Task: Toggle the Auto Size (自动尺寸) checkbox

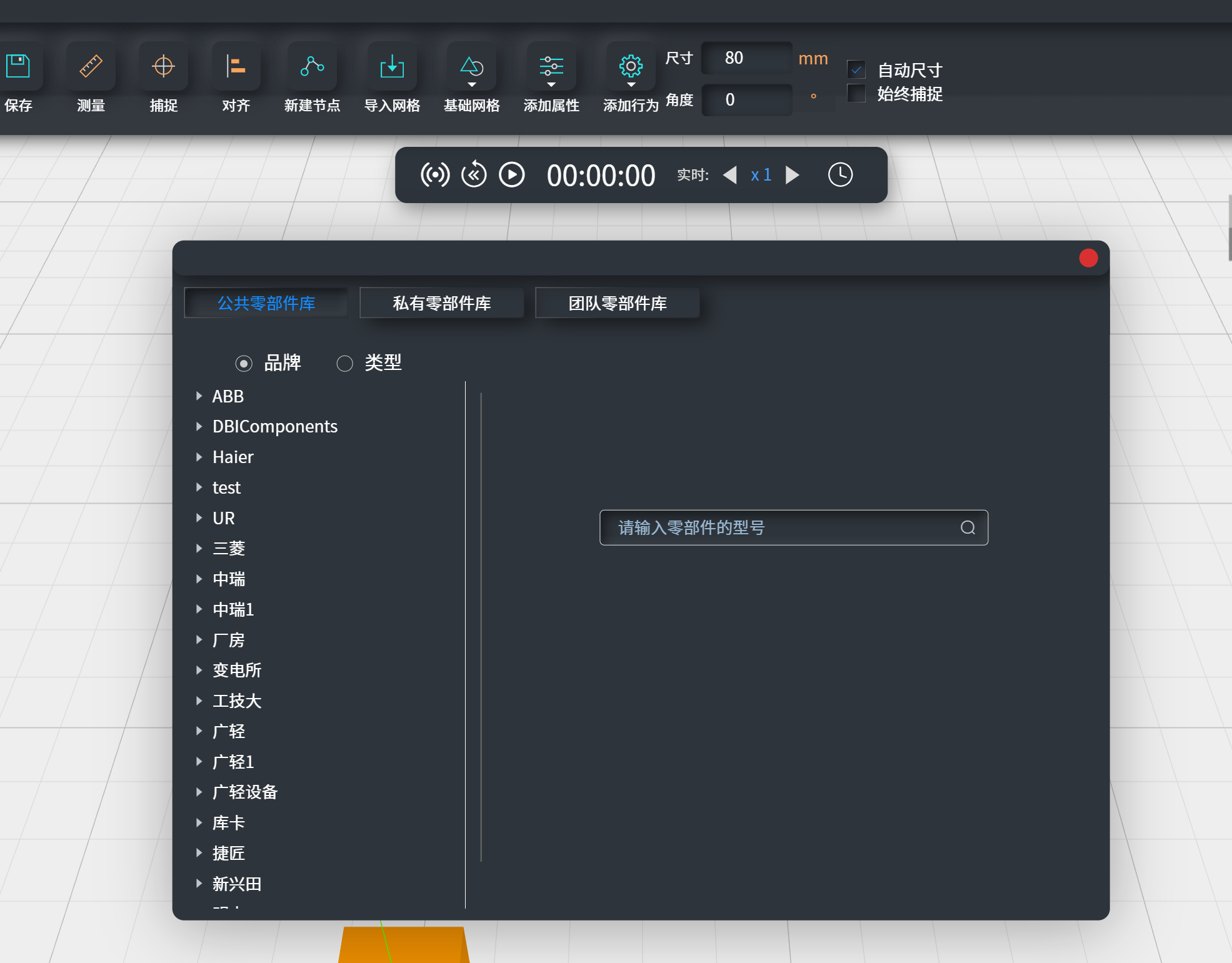Action: pos(856,69)
